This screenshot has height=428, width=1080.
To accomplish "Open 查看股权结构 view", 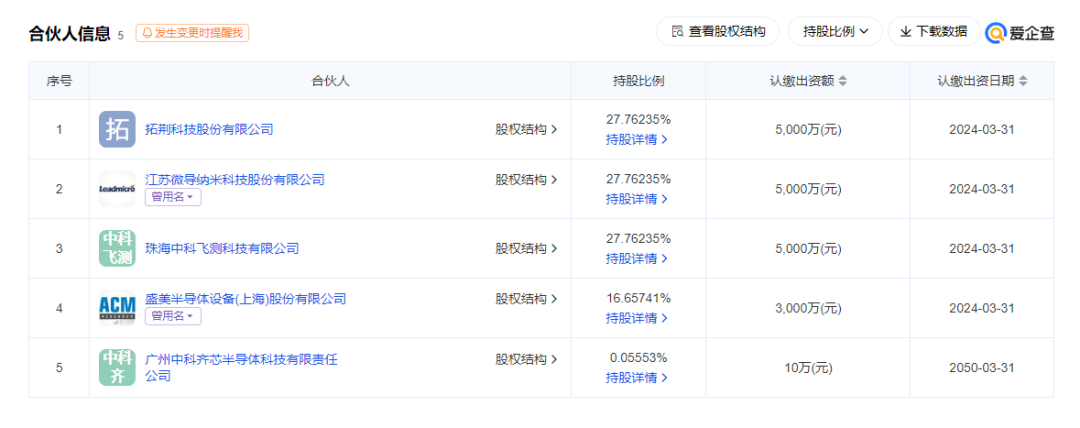I will click(718, 32).
